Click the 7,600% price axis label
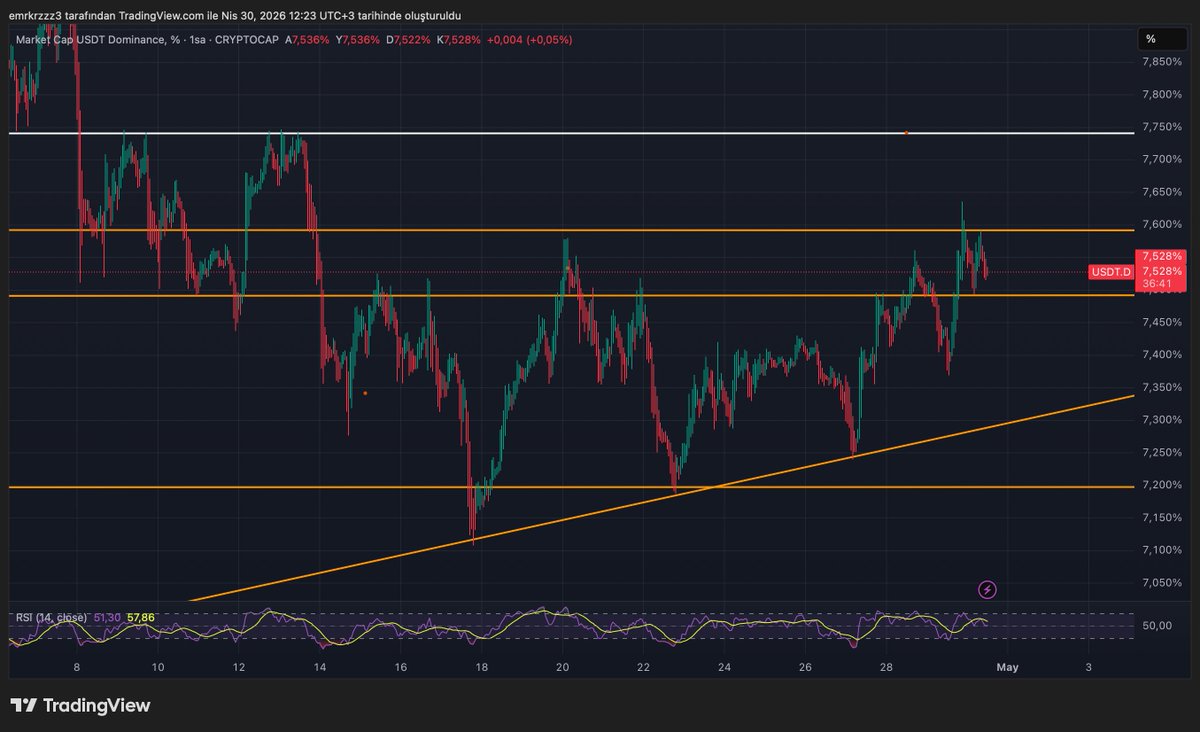1200x732 pixels. [1162, 224]
